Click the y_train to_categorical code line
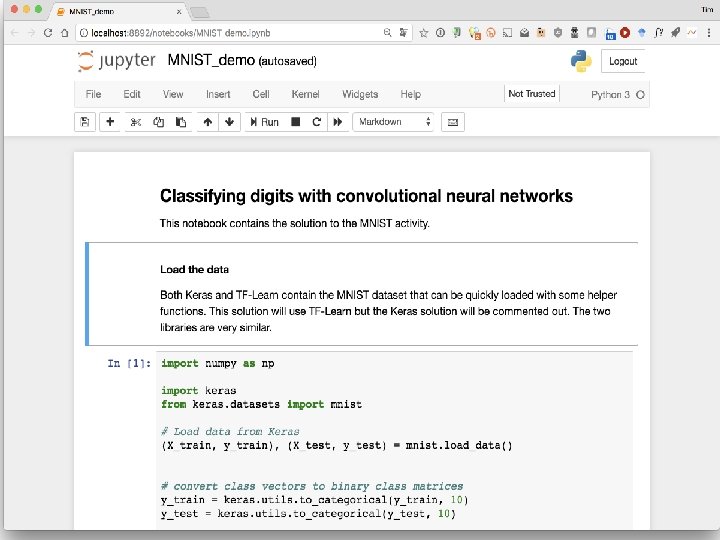The height and width of the screenshot is (540, 720). (x=315, y=500)
